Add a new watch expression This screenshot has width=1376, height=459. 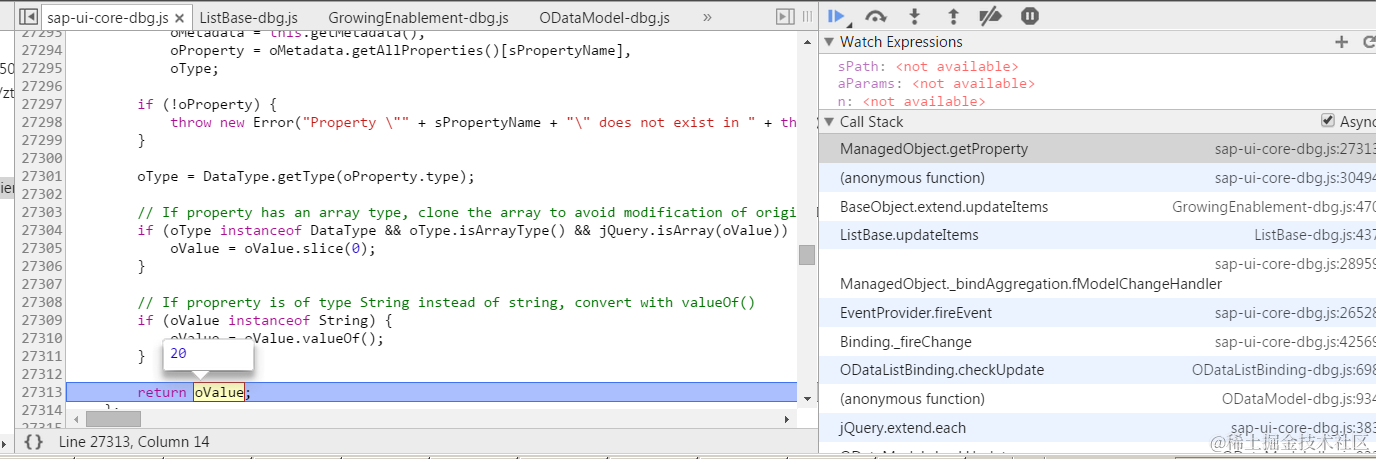point(1342,42)
